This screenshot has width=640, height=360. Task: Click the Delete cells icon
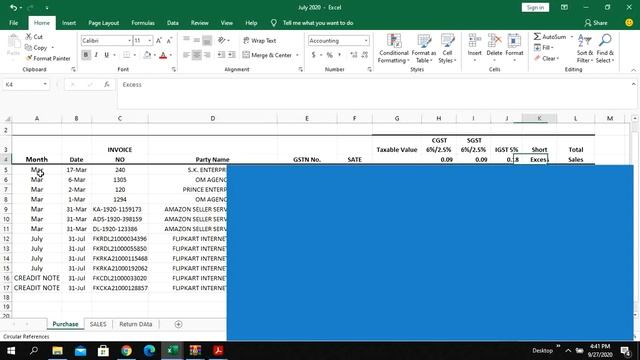coord(494,41)
